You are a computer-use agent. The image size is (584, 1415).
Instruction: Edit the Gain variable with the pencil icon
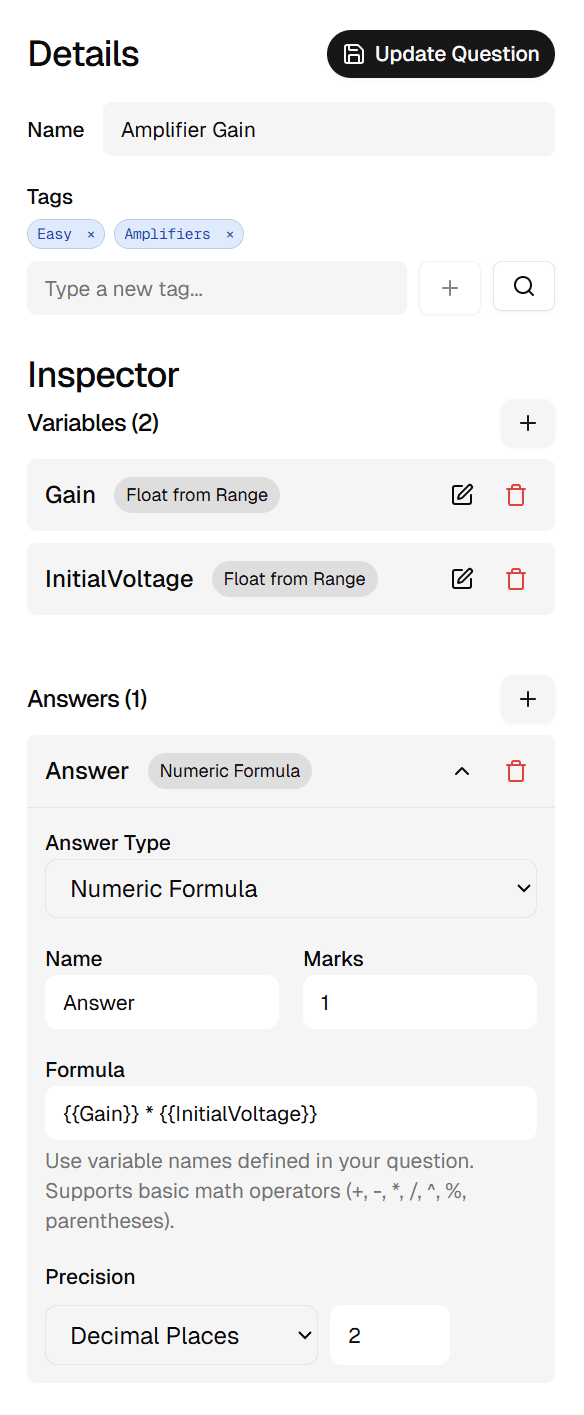[462, 494]
